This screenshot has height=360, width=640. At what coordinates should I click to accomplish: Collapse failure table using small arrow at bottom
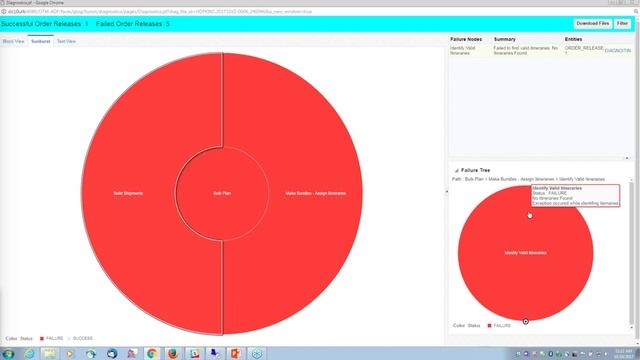point(627,158)
